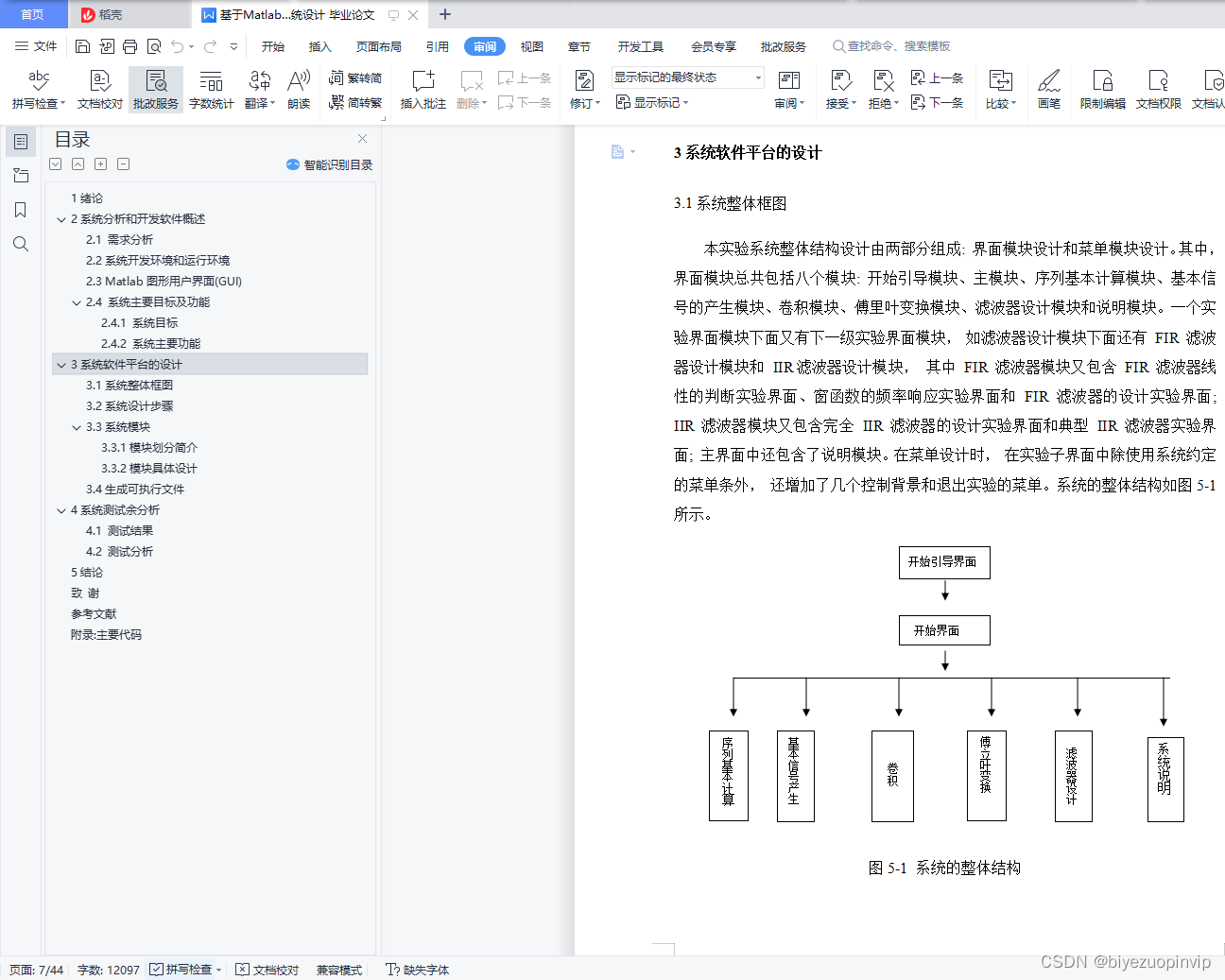Switch to the 章节 ribbon tab
This screenshot has height=980, width=1225.
[579, 46]
